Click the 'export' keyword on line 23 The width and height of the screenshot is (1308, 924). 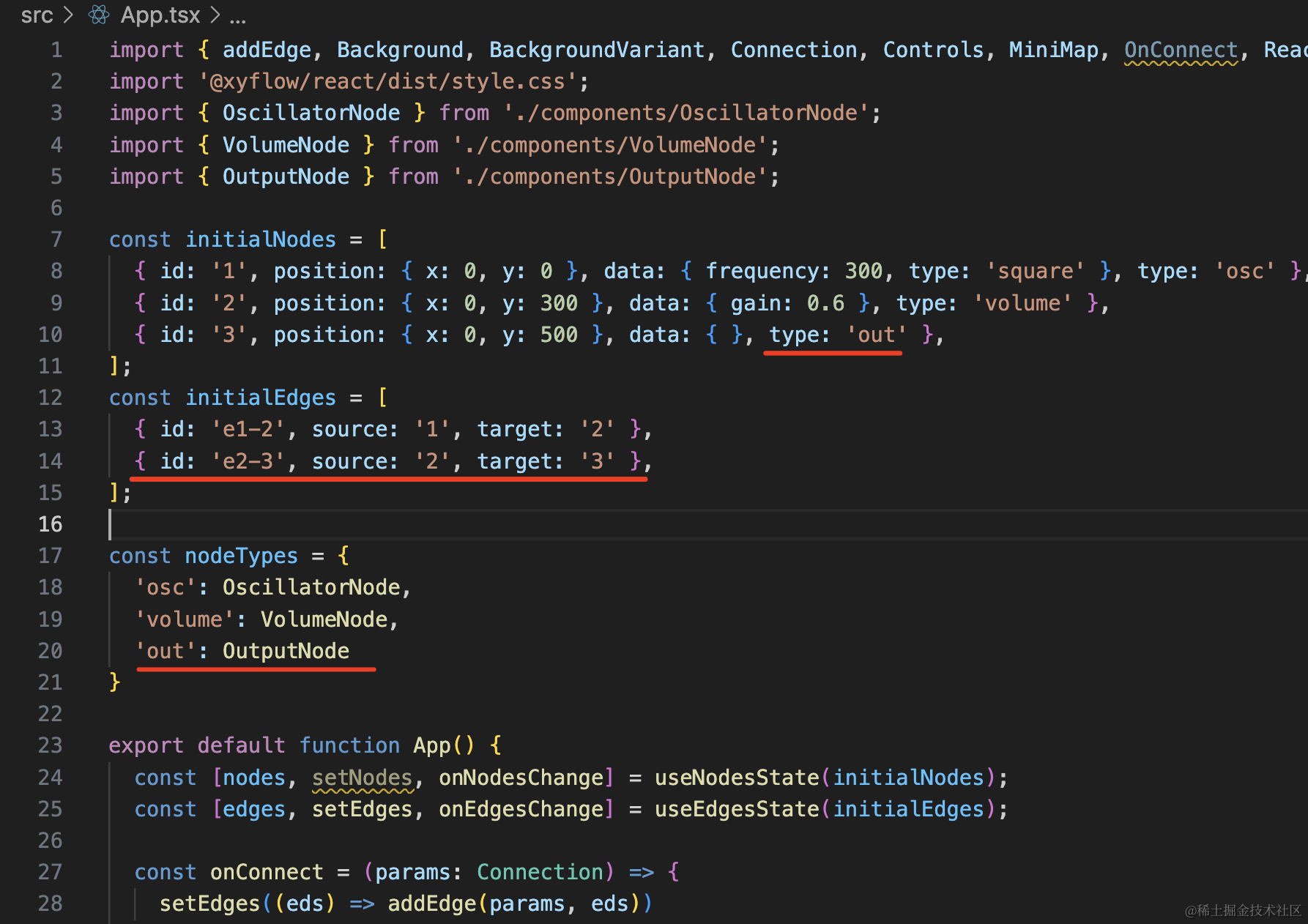(x=146, y=745)
